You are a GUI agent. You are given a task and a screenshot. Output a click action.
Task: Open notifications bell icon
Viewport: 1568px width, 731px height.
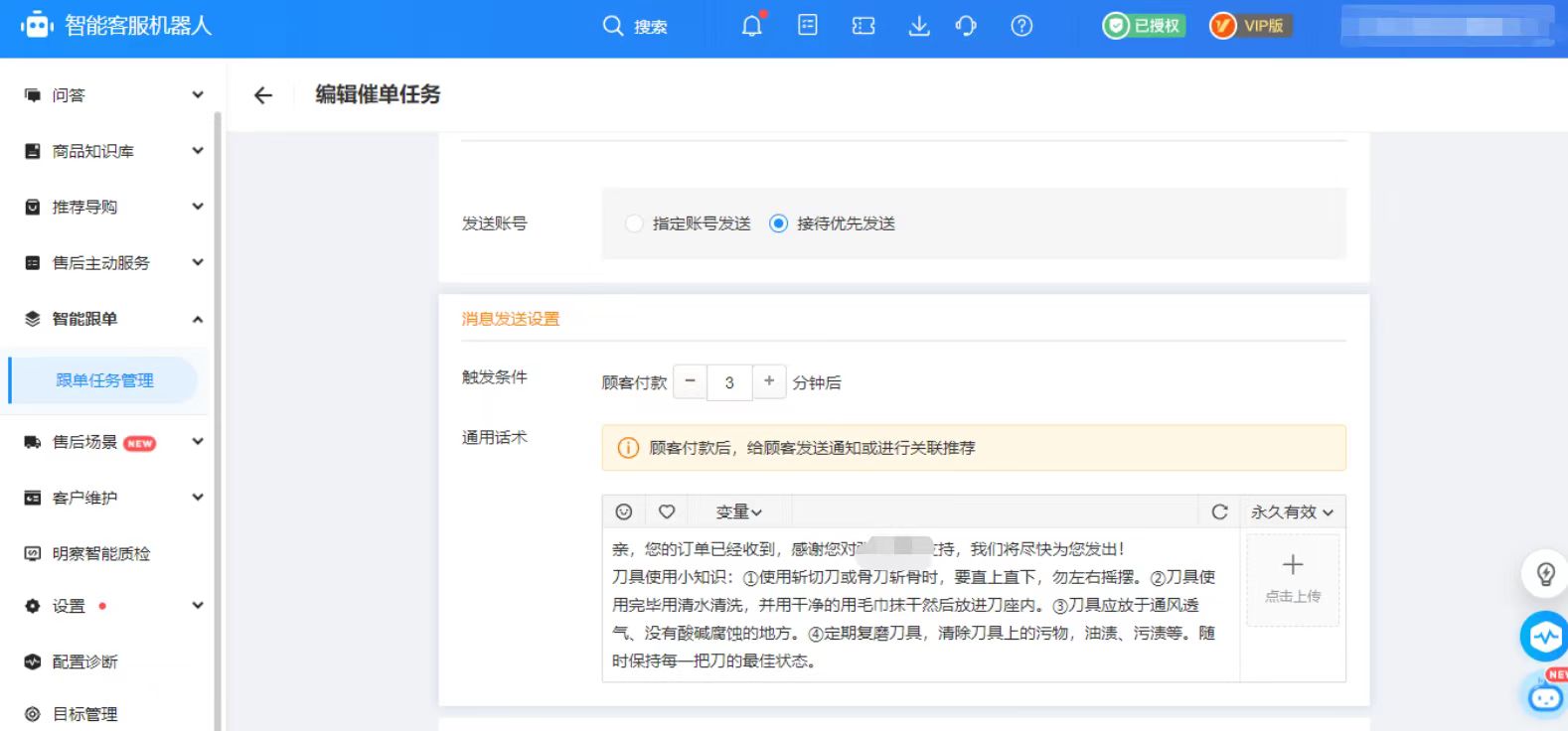753,25
